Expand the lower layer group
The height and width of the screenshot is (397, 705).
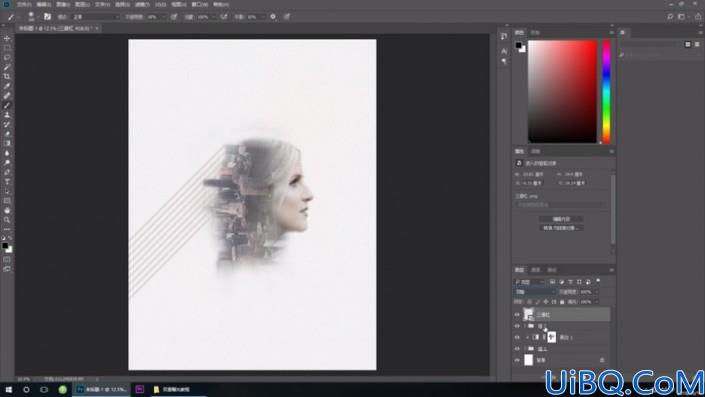pyautogui.click(x=525, y=348)
